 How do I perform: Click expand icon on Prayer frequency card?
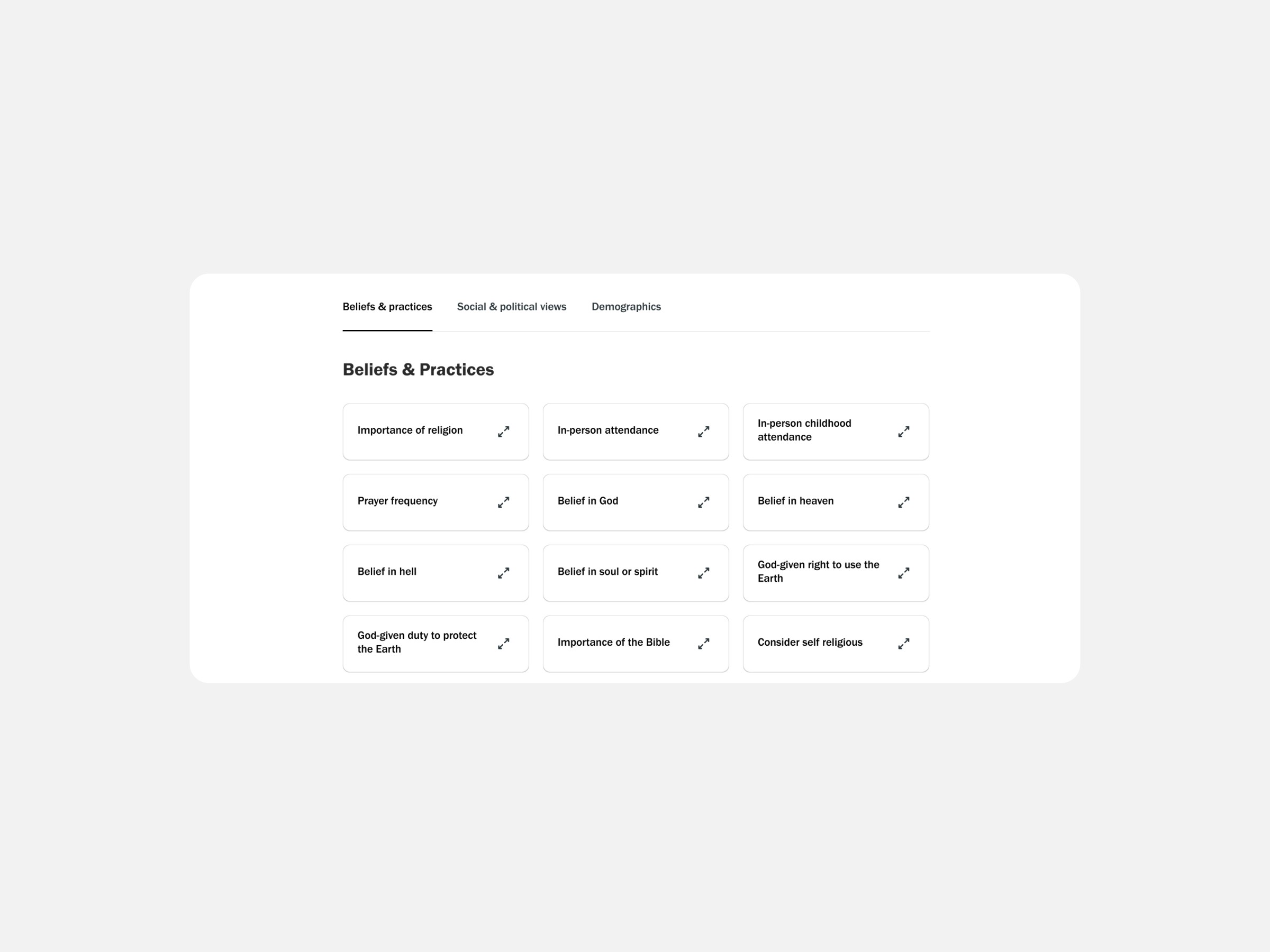pyautogui.click(x=504, y=502)
